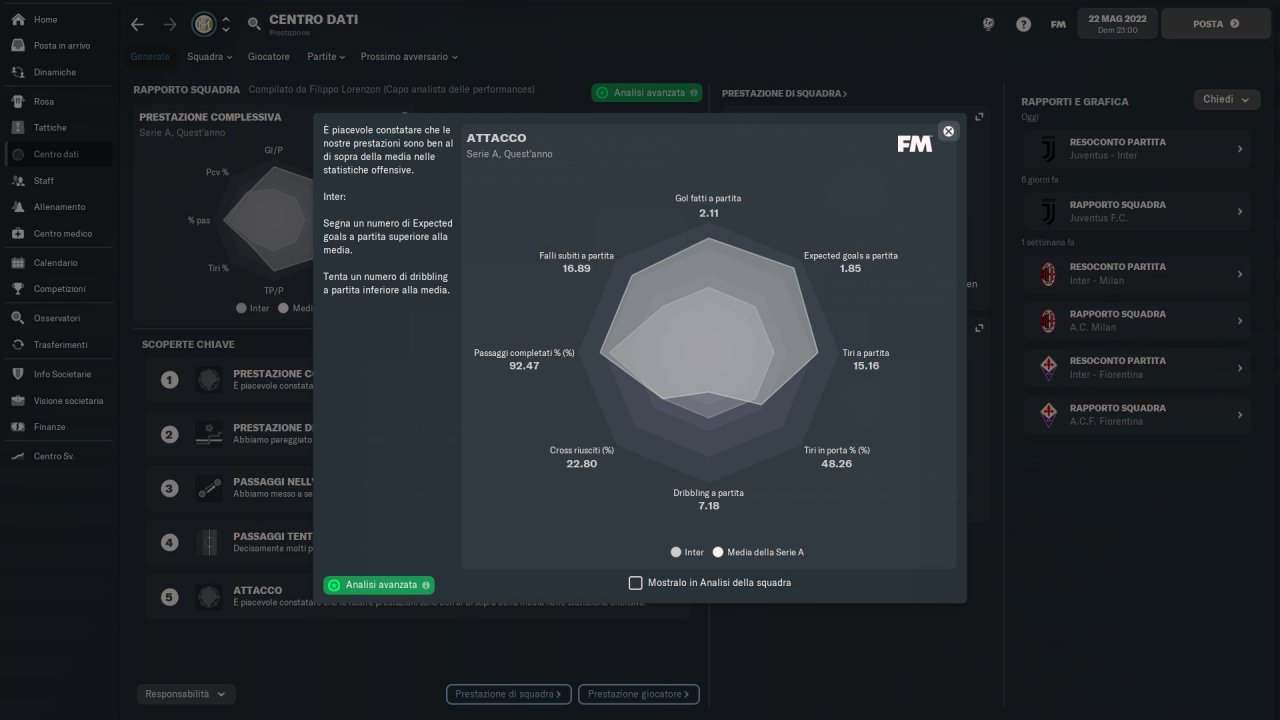The image size is (1280, 720).
Task: Click the Passaggi completati % 92.47 value
Action: pos(524,366)
